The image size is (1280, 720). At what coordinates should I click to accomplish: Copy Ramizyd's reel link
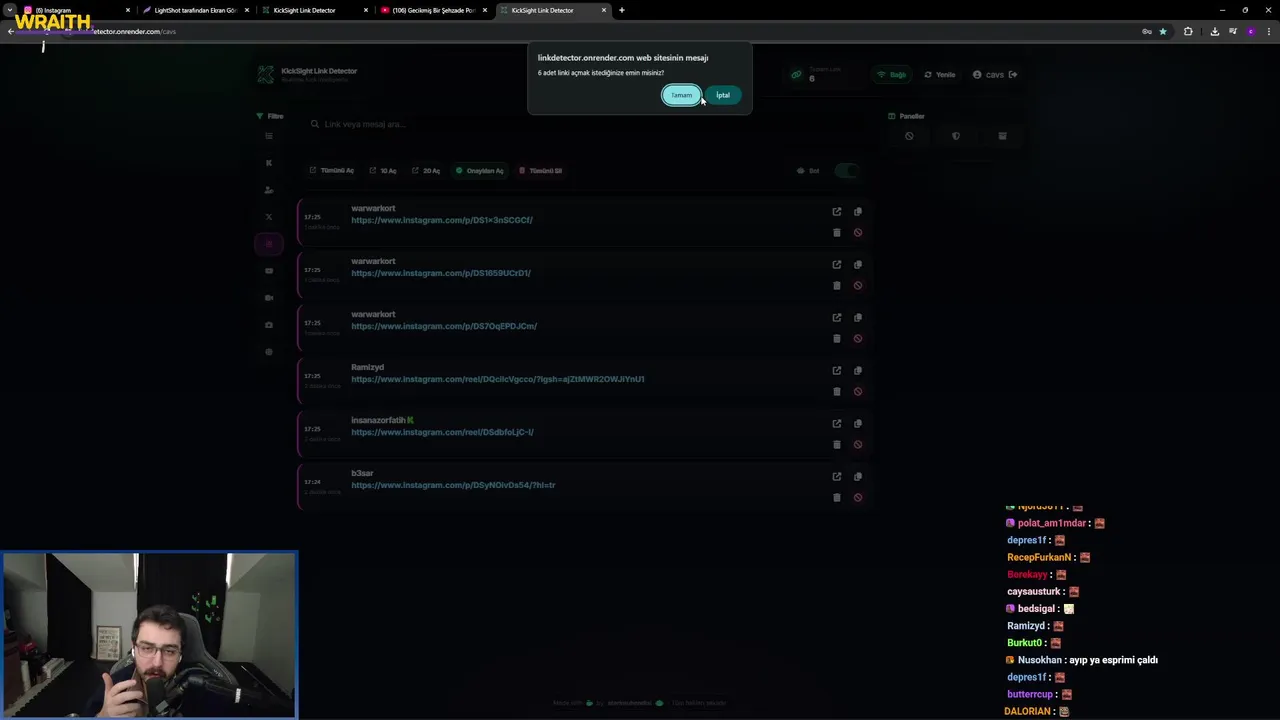858,371
